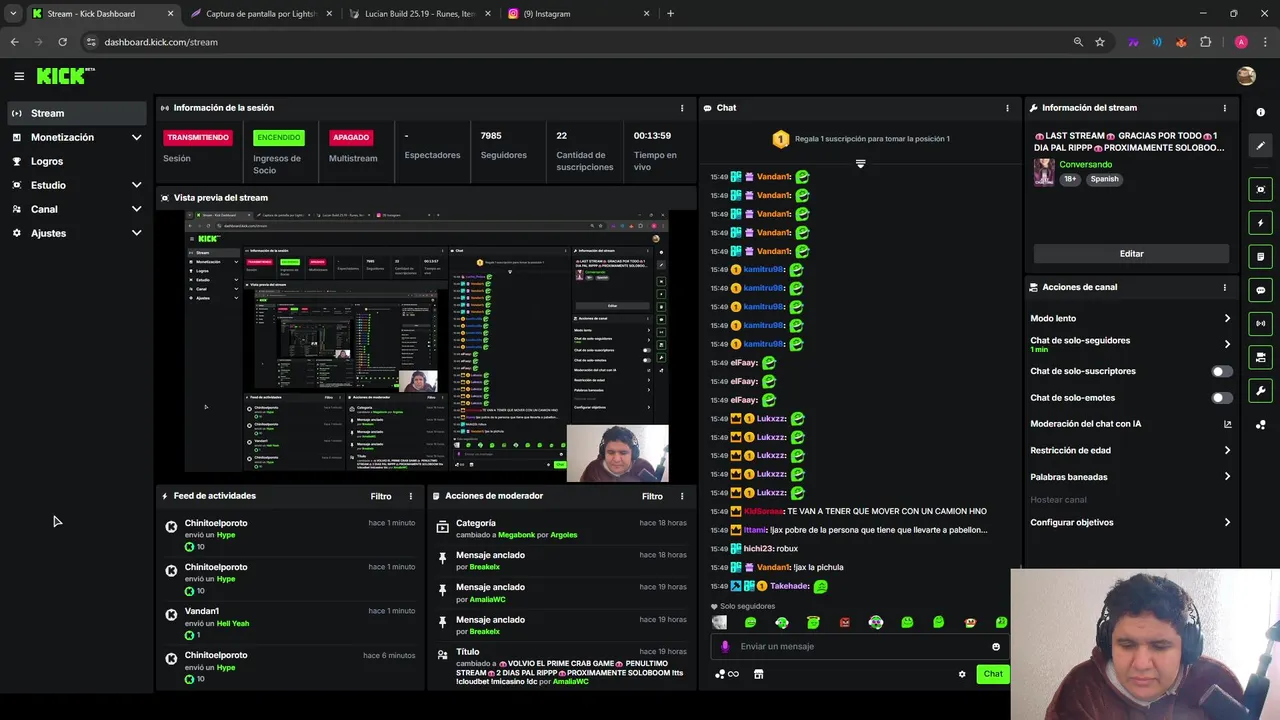Screen dimensions: 1280x720
Task: Click the Spanish language tag
Action: click(1105, 179)
